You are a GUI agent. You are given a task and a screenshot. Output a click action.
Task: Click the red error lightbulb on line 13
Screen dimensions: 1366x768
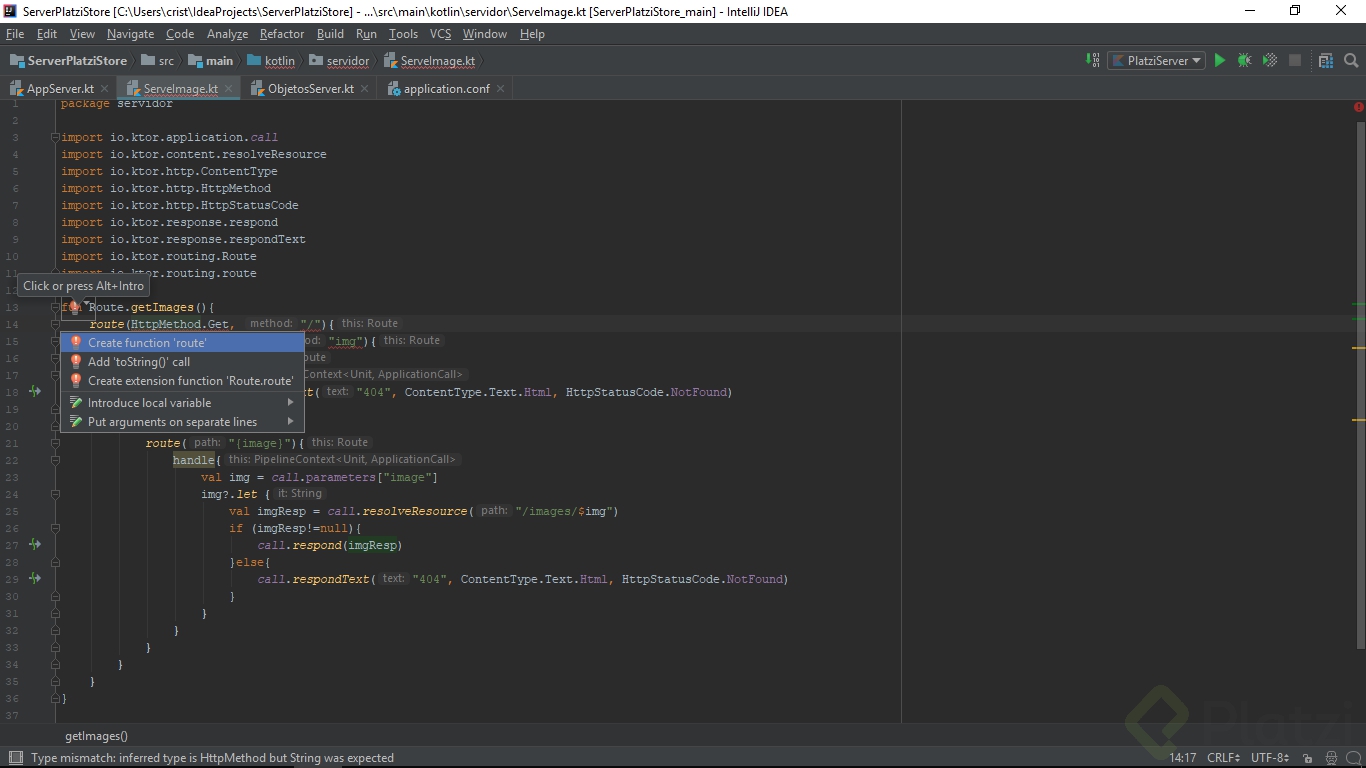(x=74, y=307)
